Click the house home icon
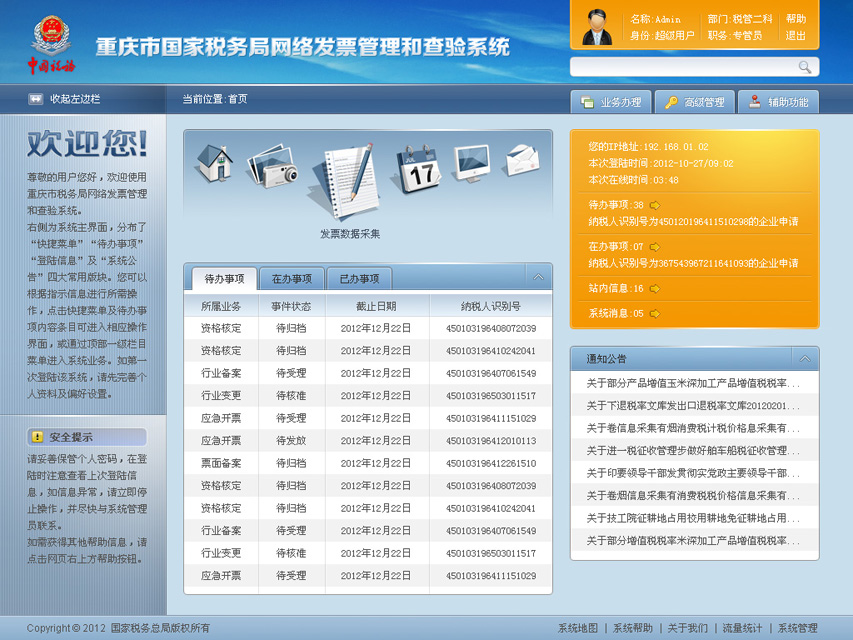853x640 pixels. click(215, 162)
